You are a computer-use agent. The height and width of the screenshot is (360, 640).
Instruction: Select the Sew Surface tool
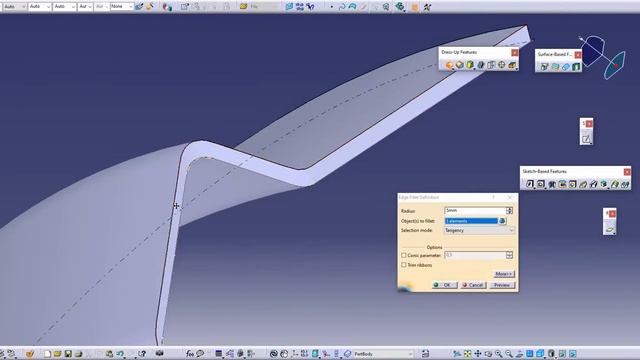click(x=576, y=67)
